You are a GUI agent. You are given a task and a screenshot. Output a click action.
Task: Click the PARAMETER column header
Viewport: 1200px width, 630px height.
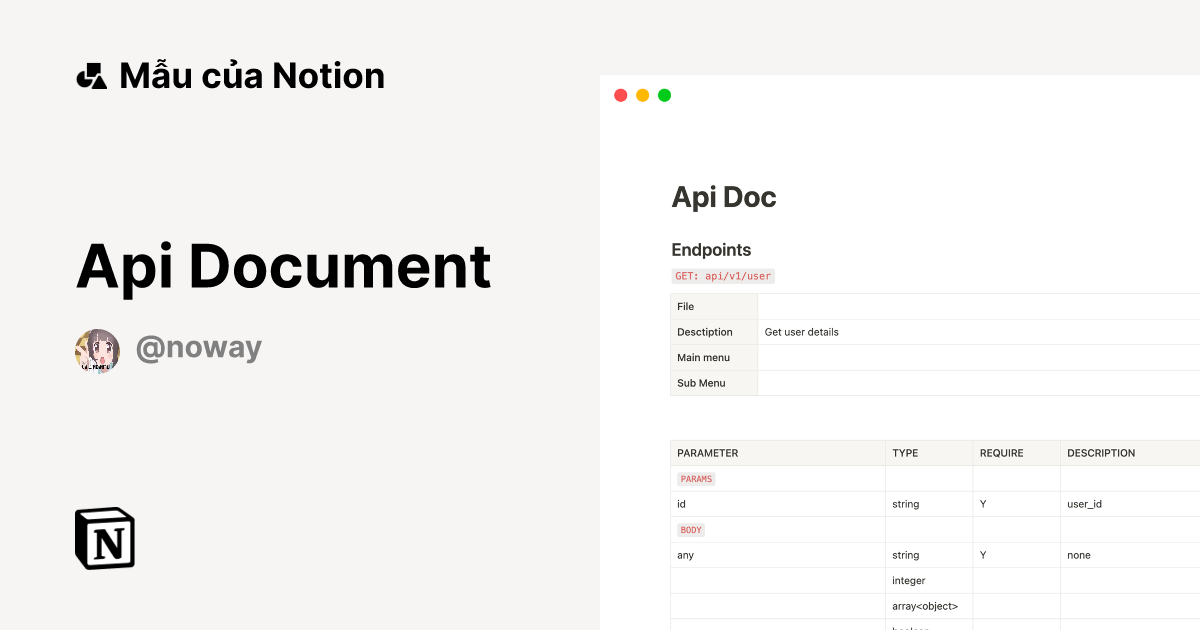(708, 453)
